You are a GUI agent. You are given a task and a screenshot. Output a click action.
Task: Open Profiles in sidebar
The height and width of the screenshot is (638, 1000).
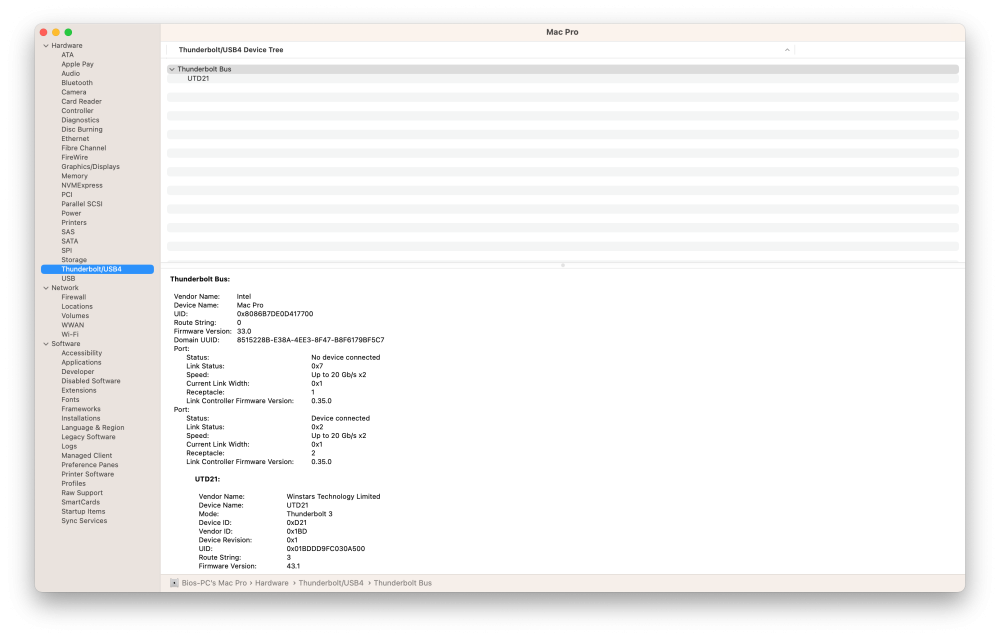pos(73,484)
